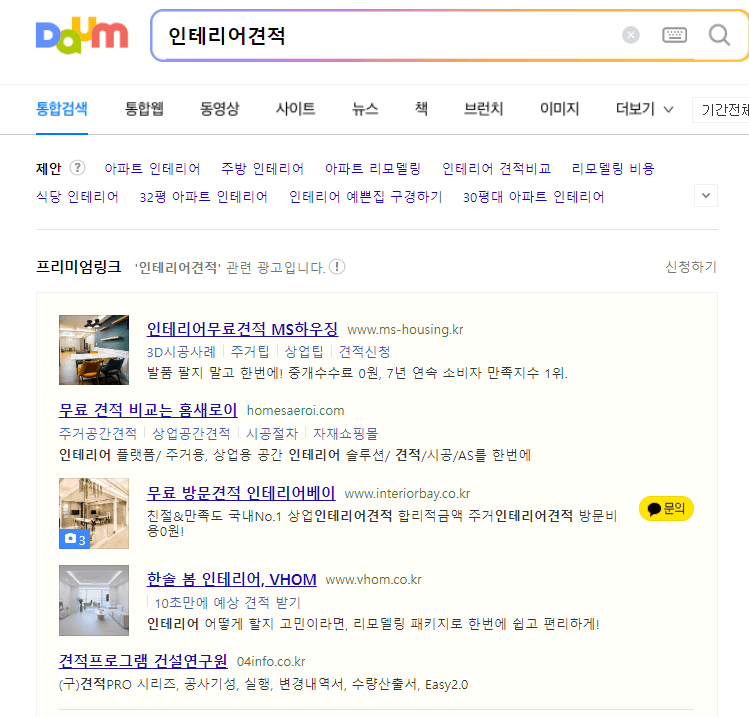Open 3D시공사례 sublink
Screen dimensions: 749x717
coord(181,352)
